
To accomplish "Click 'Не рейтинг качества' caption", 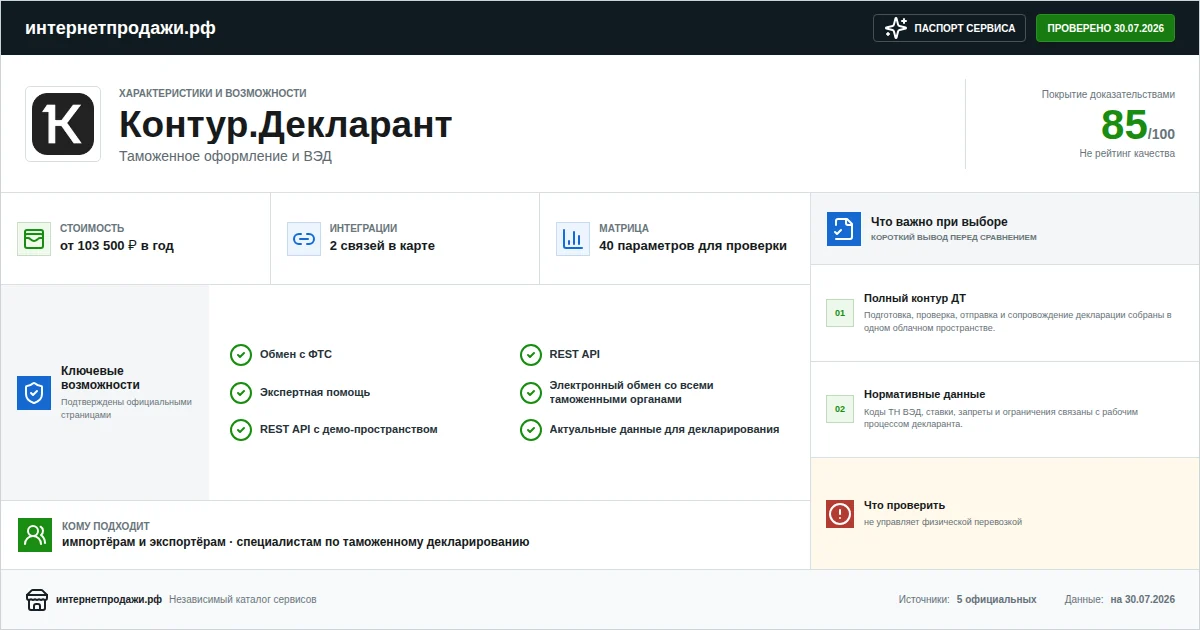I will [x=1127, y=154].
